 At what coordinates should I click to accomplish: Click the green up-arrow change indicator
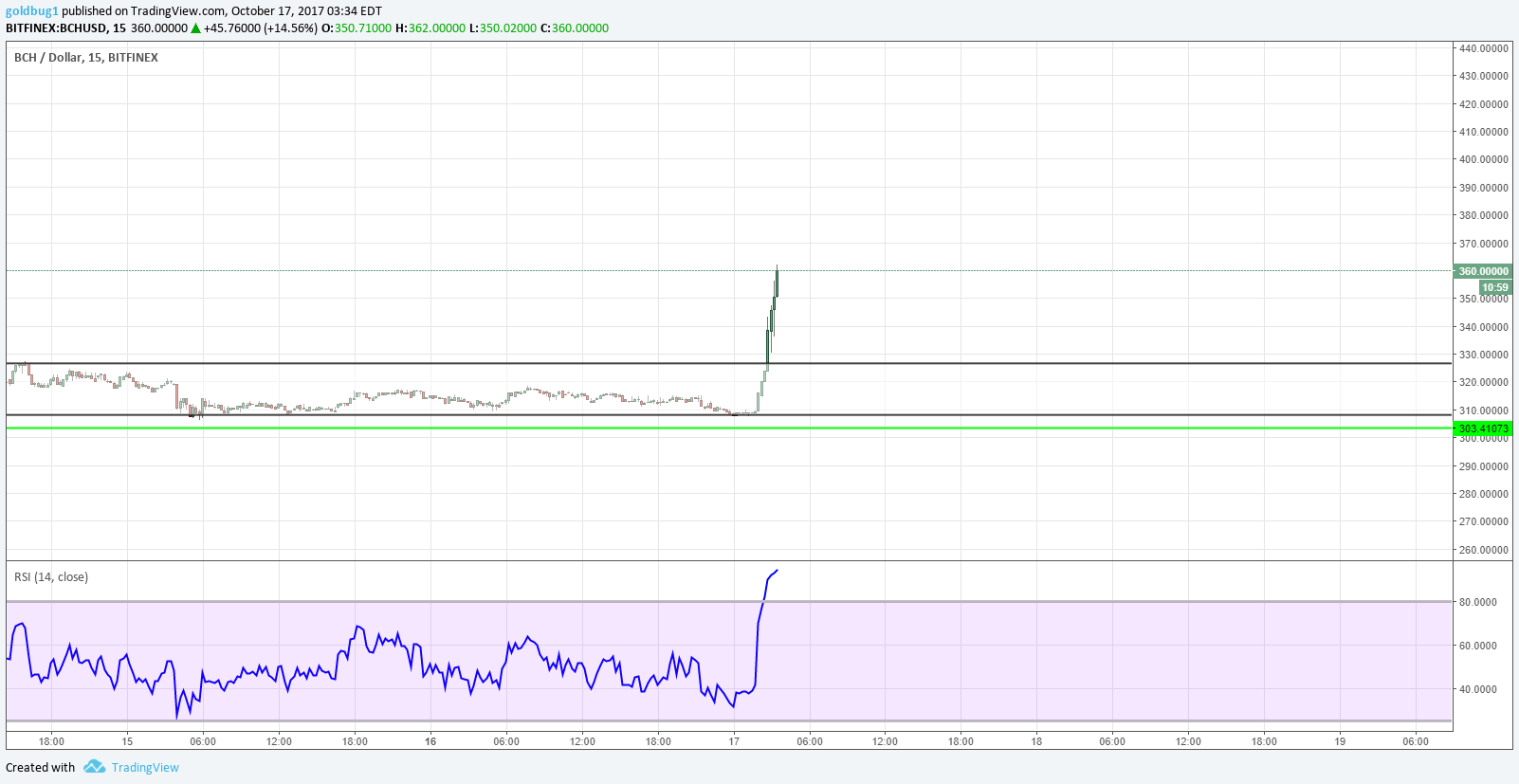point(195,28)
